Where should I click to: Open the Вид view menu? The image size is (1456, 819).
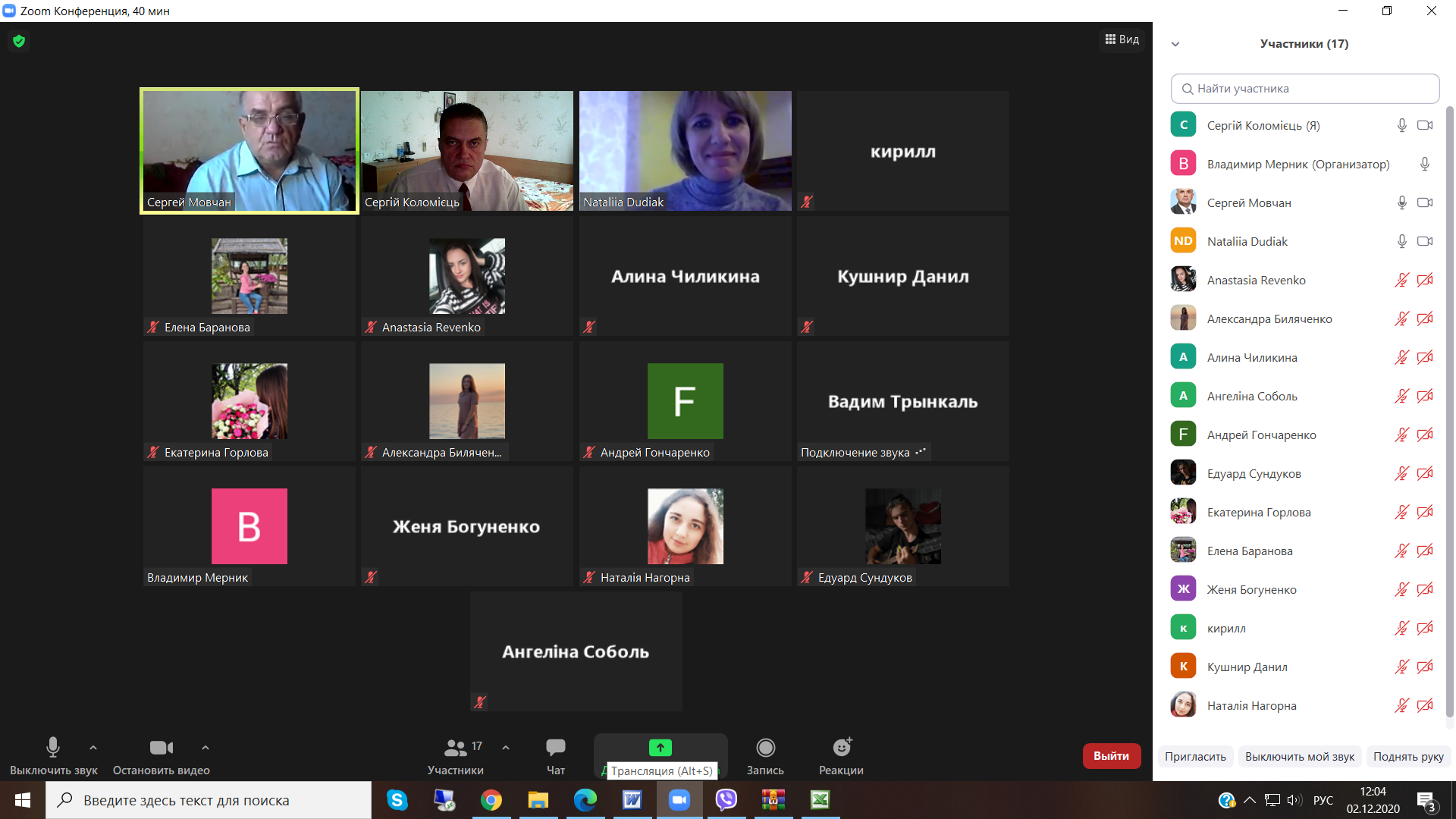click(1122, 39)
